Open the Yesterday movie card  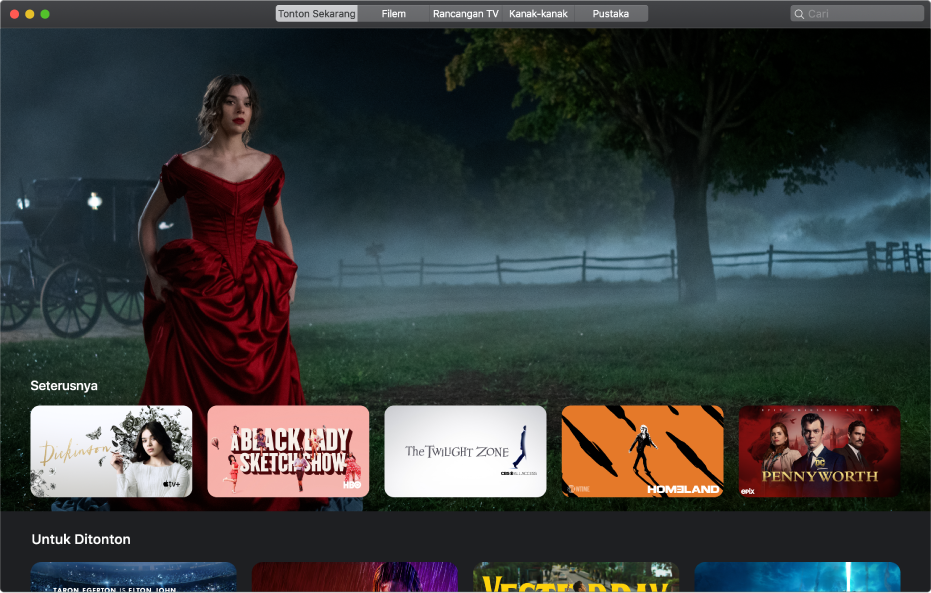[x=576, y=577]
